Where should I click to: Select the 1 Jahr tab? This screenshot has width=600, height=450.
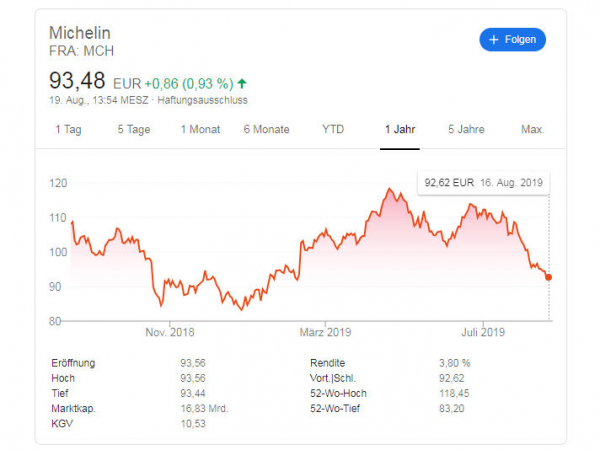click(x=400, y=129)
